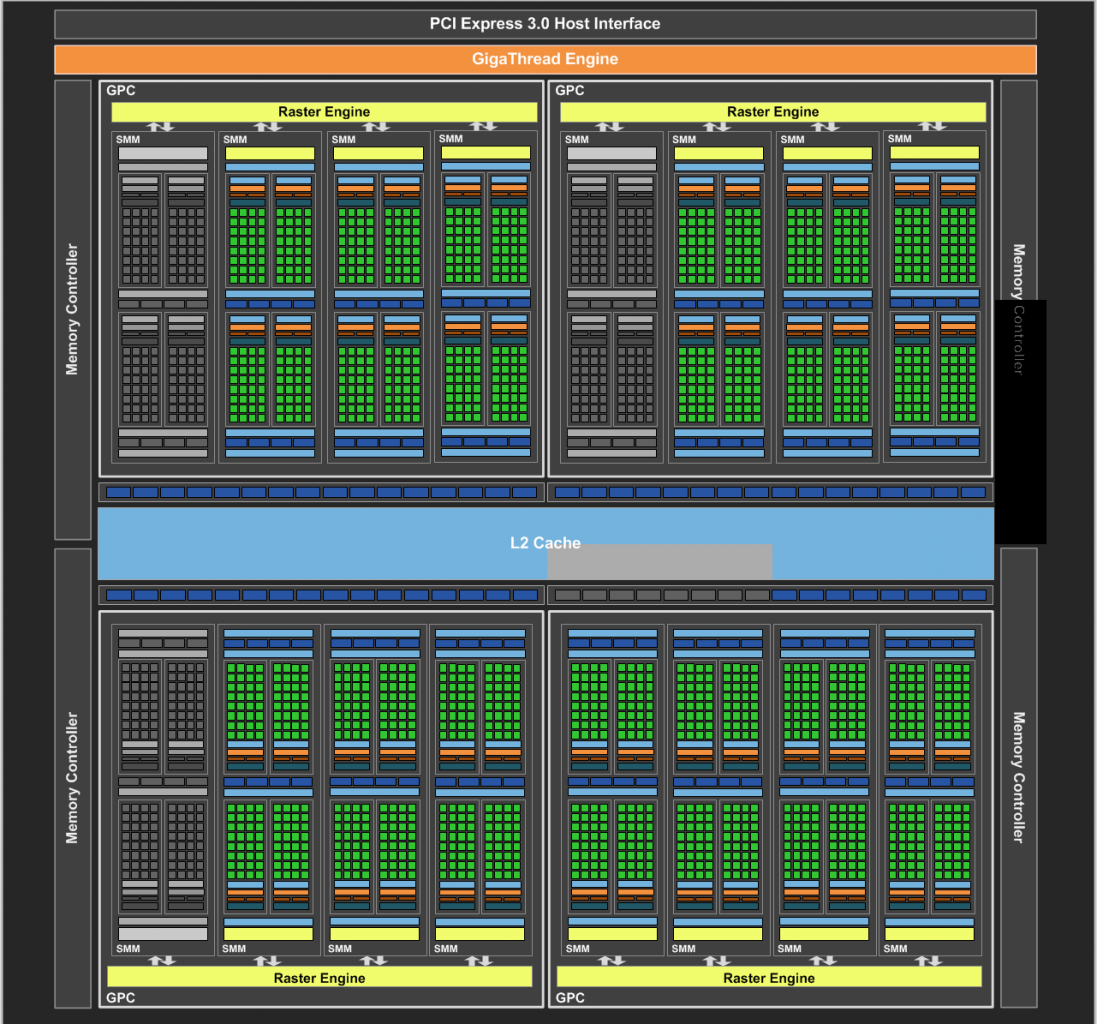The width and height of the screenshot is (1097, 1024).
Task: Click the Raster Engine bar in the bottom-right GPC
Action: [x=769, y=978]
